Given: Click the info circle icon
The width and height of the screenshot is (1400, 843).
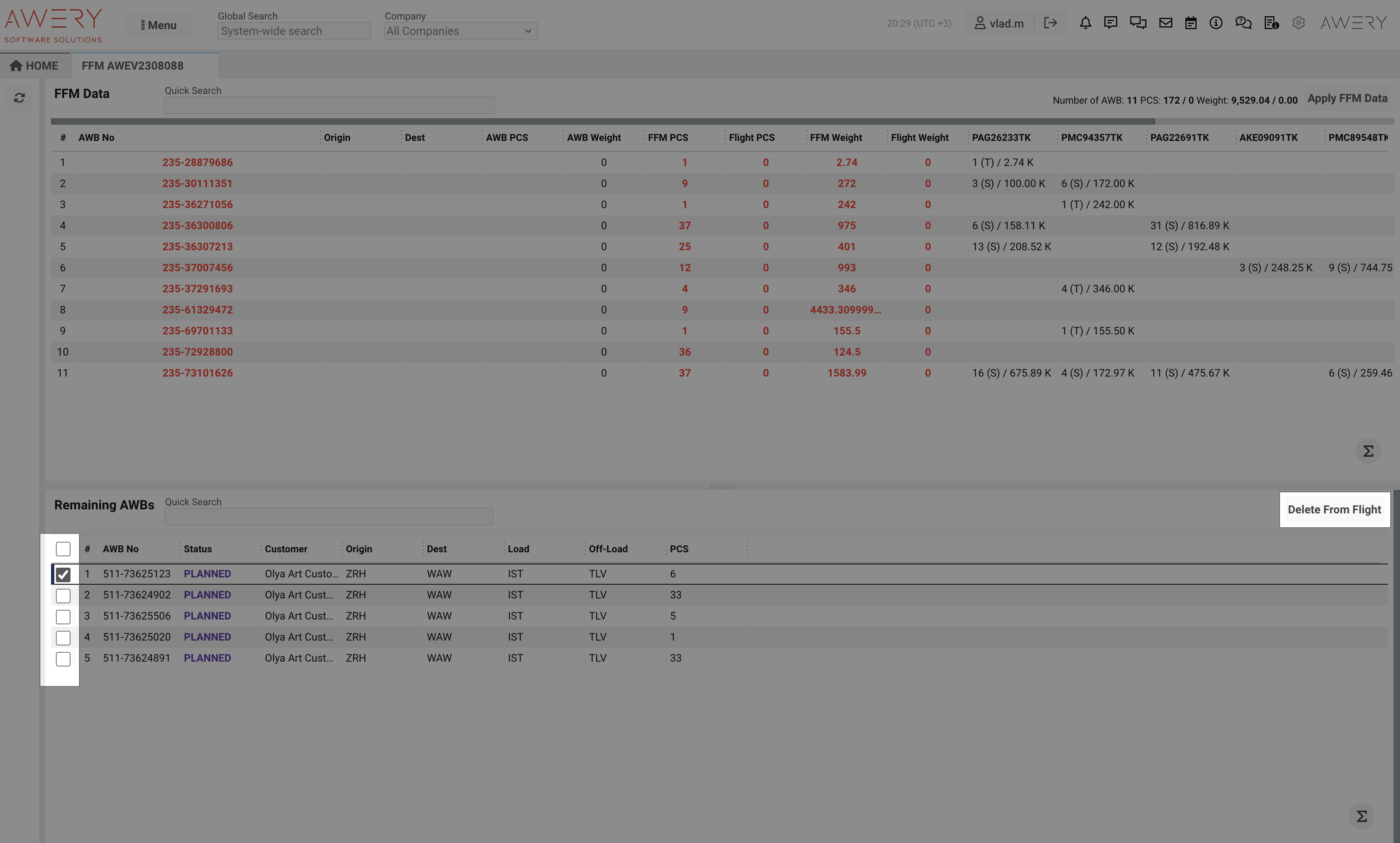Looking at the screenshot, I should [x=1216, y=23].
